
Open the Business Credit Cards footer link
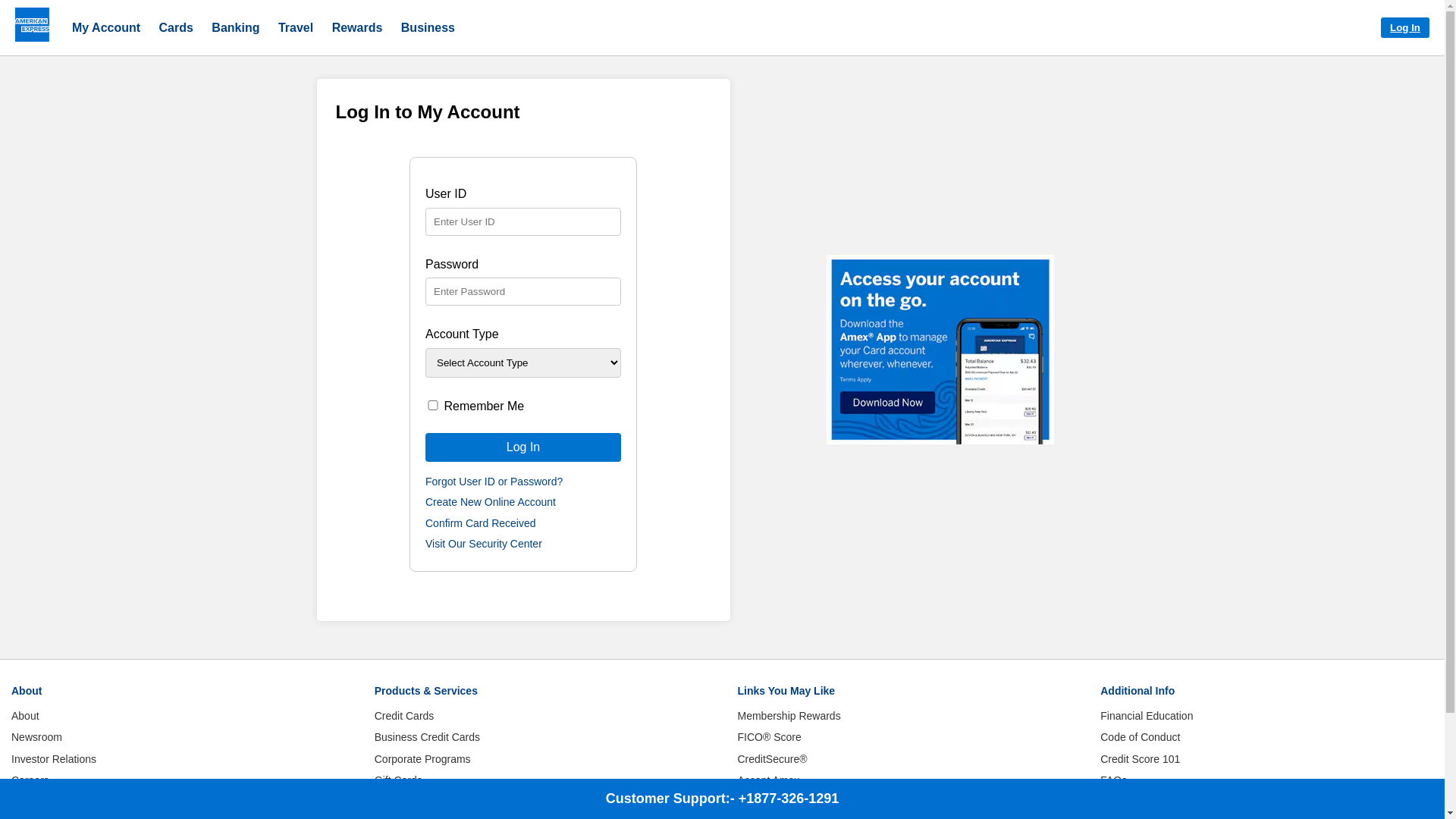click(x=427, y=737)
